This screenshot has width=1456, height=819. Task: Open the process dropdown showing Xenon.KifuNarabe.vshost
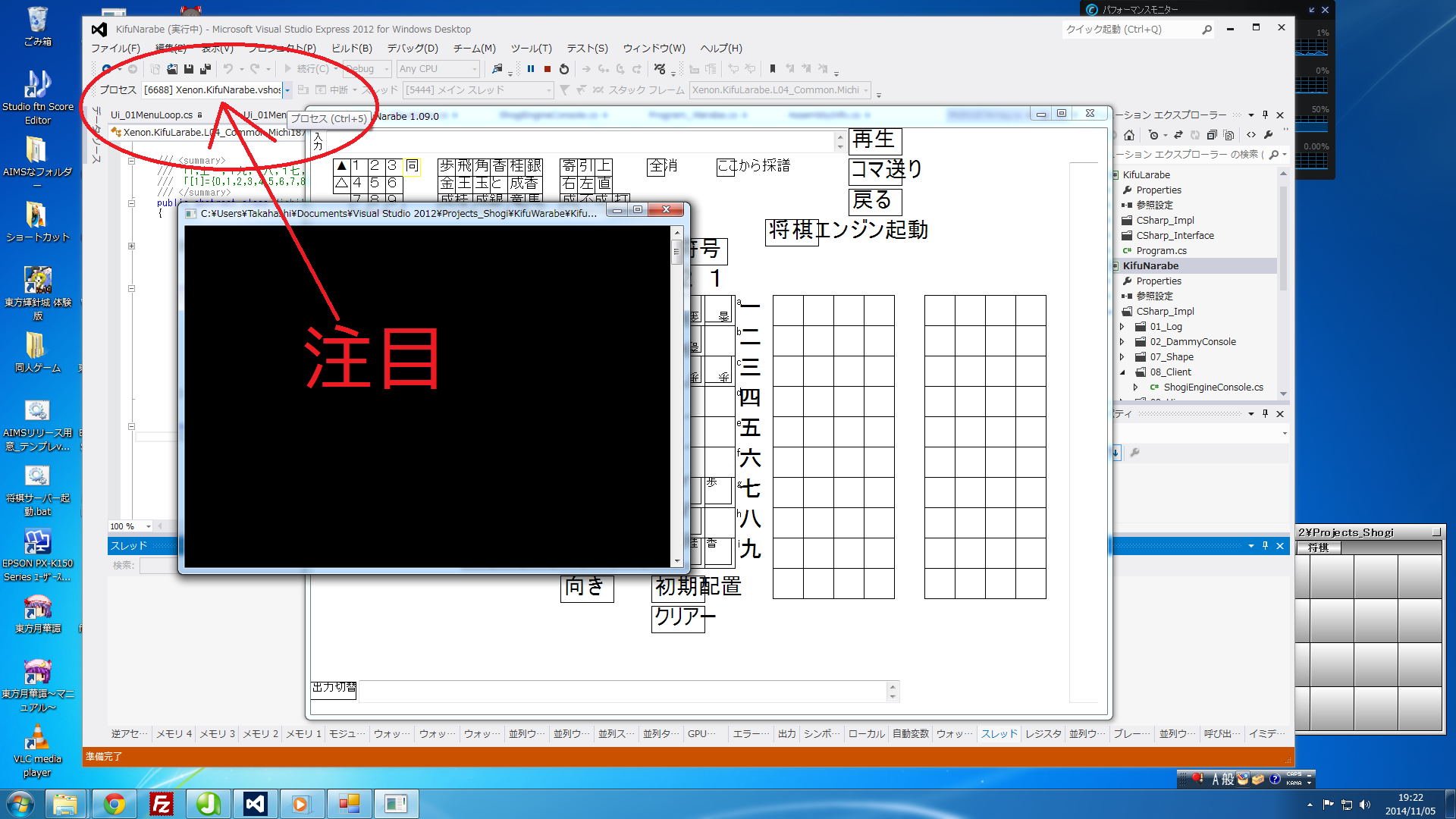[x=287, y=90]
